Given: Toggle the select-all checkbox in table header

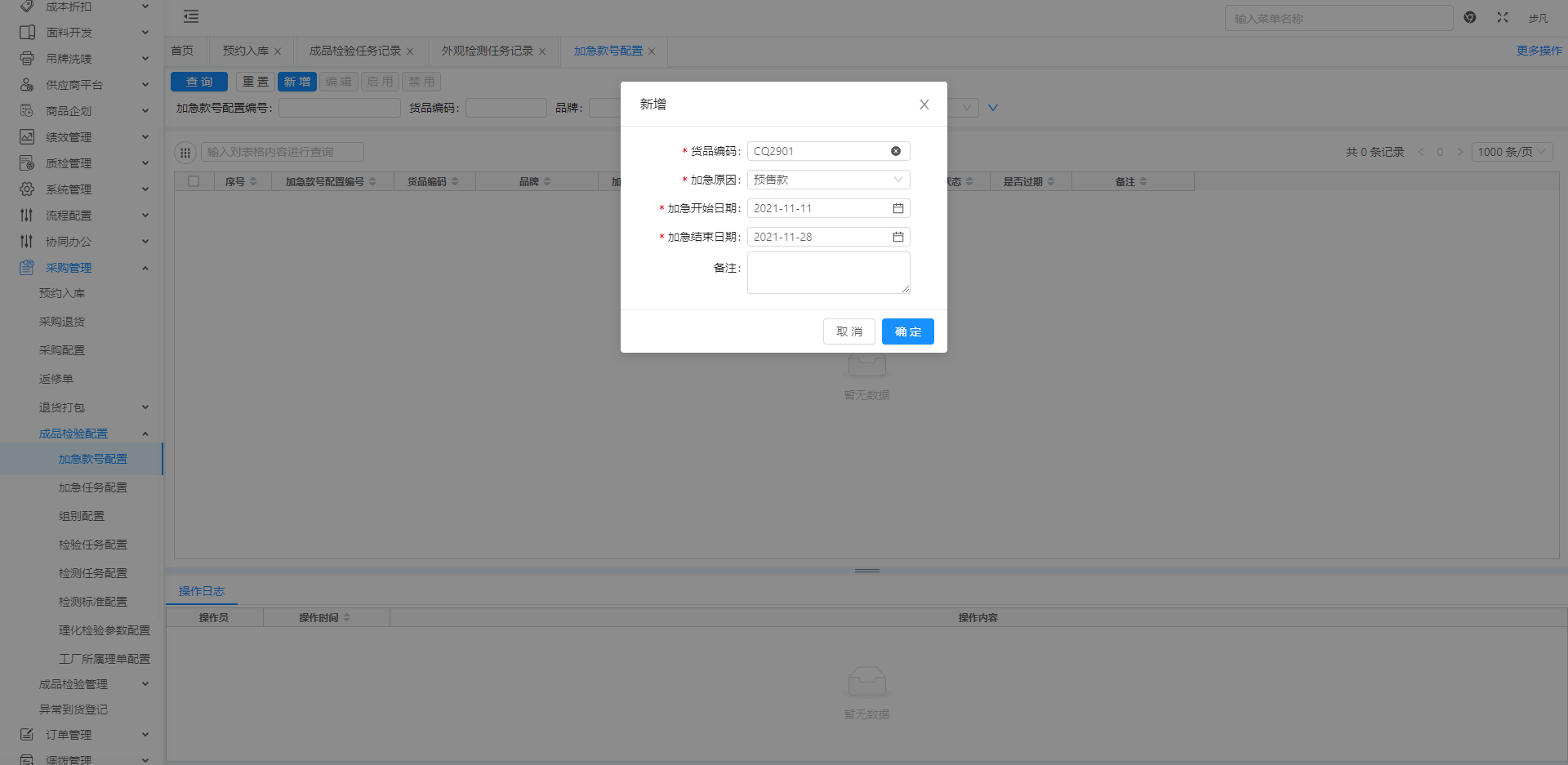Looking at the screenshot, I should click(x=194, y=181).
